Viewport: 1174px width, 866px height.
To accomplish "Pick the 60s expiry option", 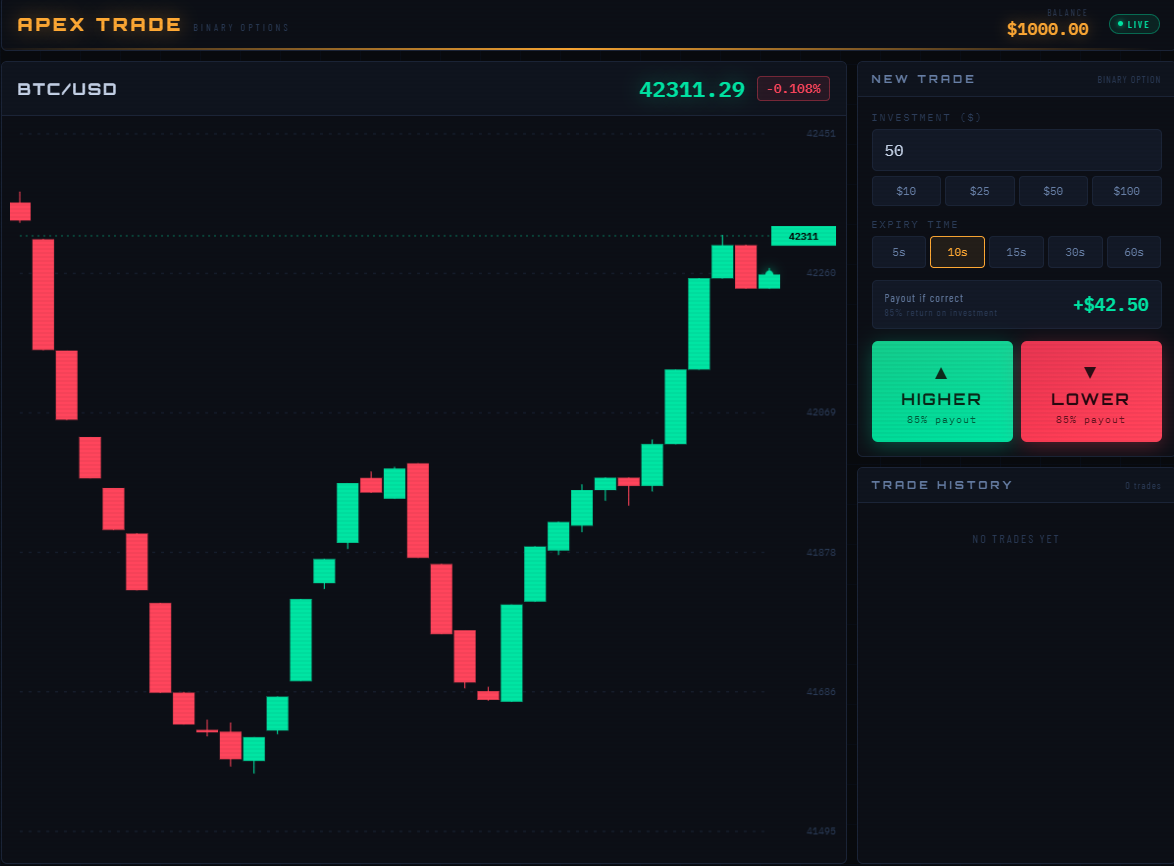I will click(1133, 252).
